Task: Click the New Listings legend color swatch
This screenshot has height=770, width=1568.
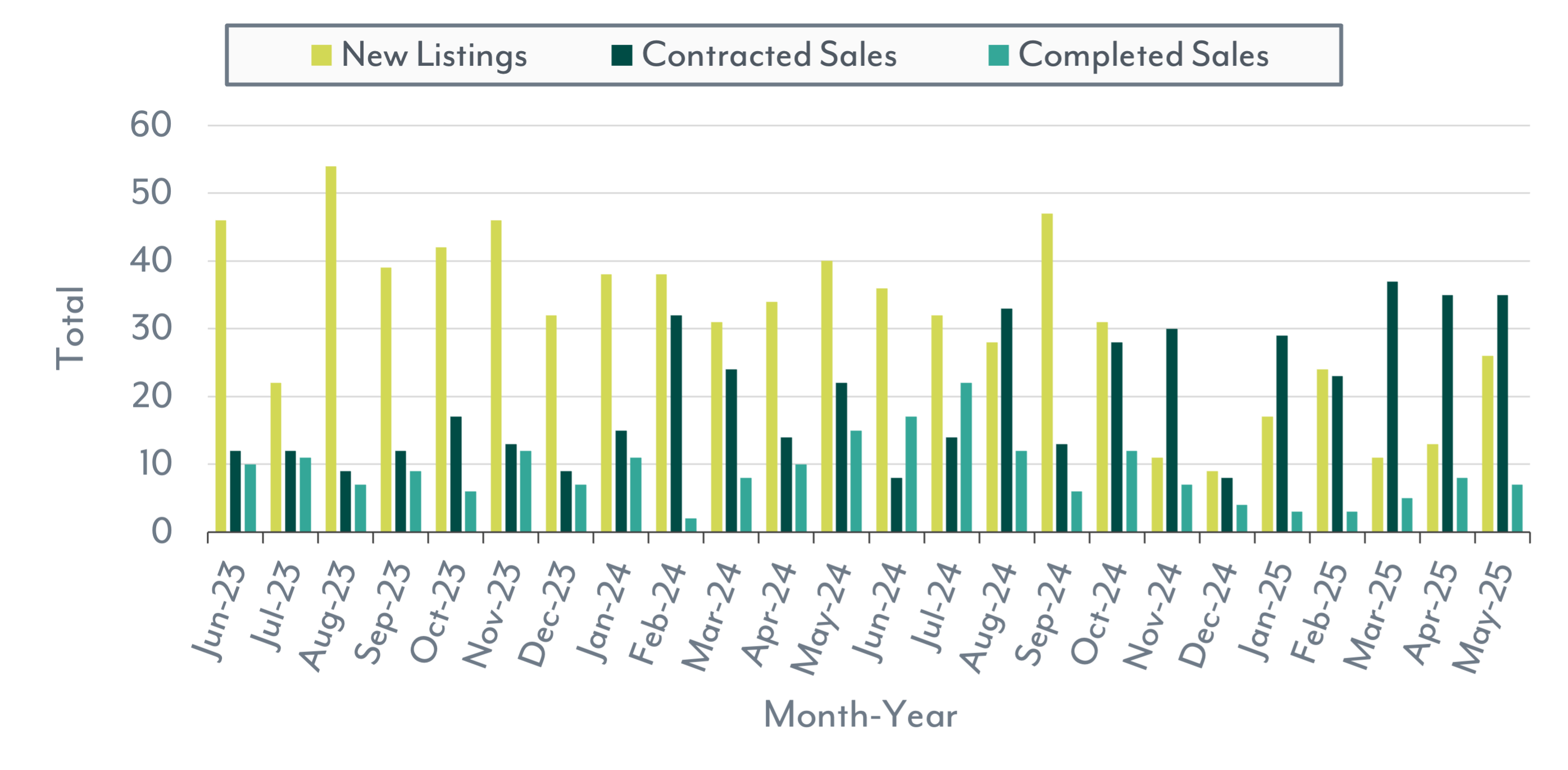Action: [321, 55]
